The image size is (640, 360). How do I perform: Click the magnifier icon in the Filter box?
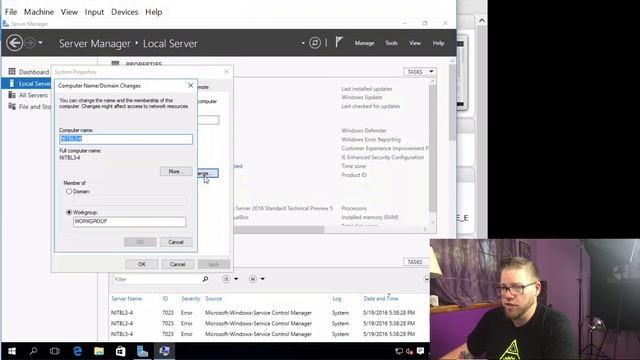coord(205,279)
